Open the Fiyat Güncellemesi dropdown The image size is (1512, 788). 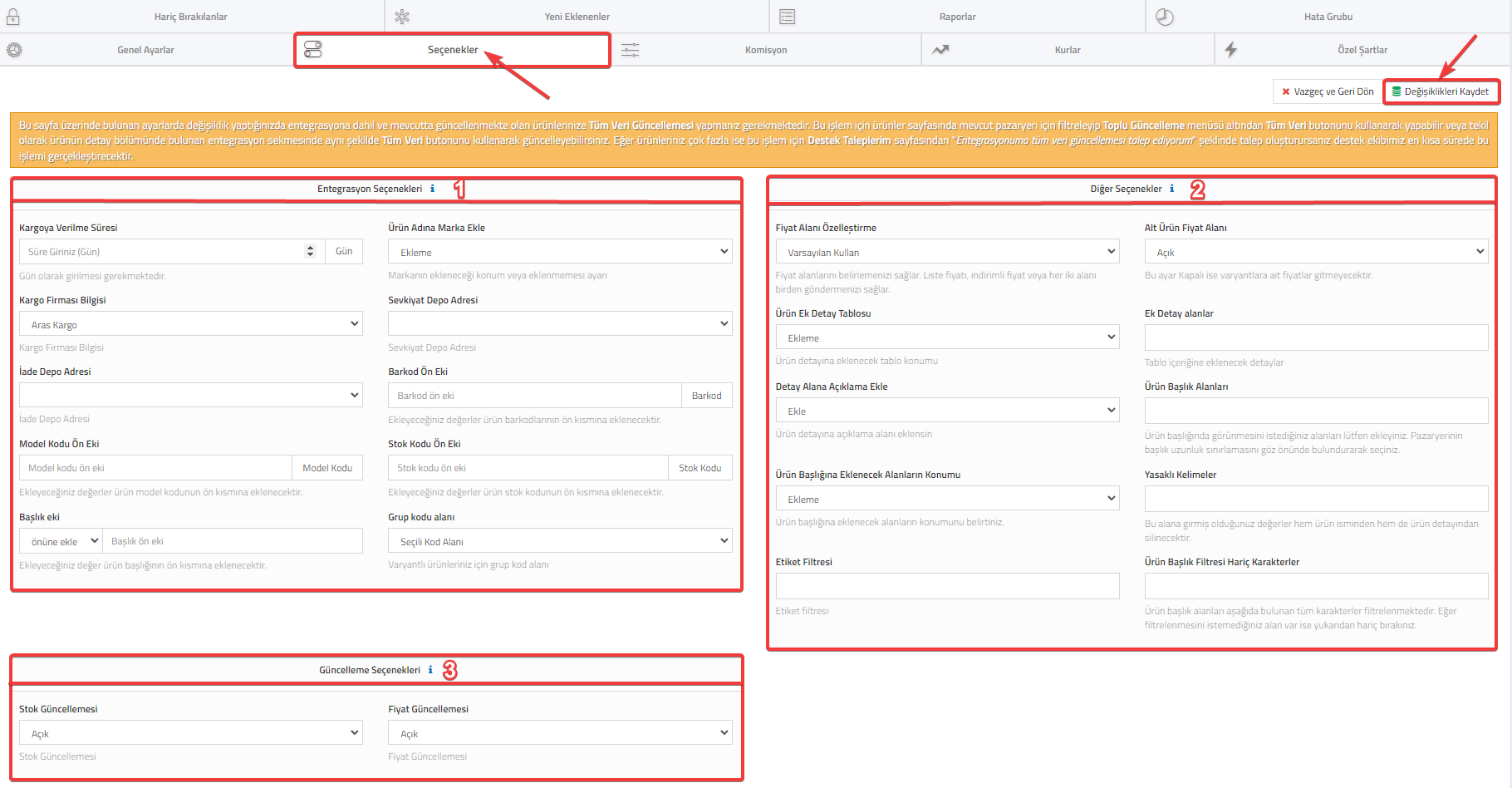point(560,732)
